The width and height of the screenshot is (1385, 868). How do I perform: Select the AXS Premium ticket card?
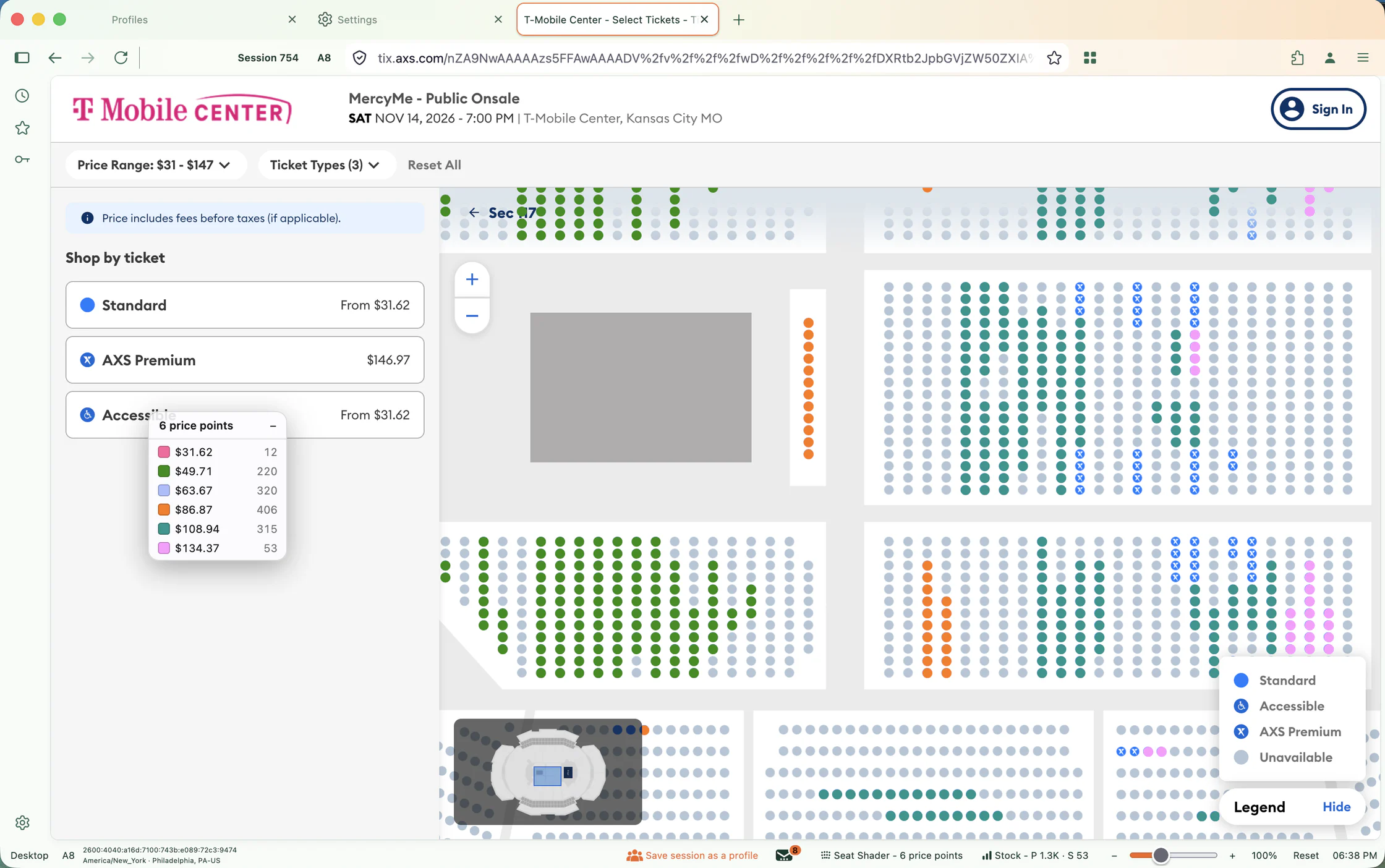click(245, 360)
